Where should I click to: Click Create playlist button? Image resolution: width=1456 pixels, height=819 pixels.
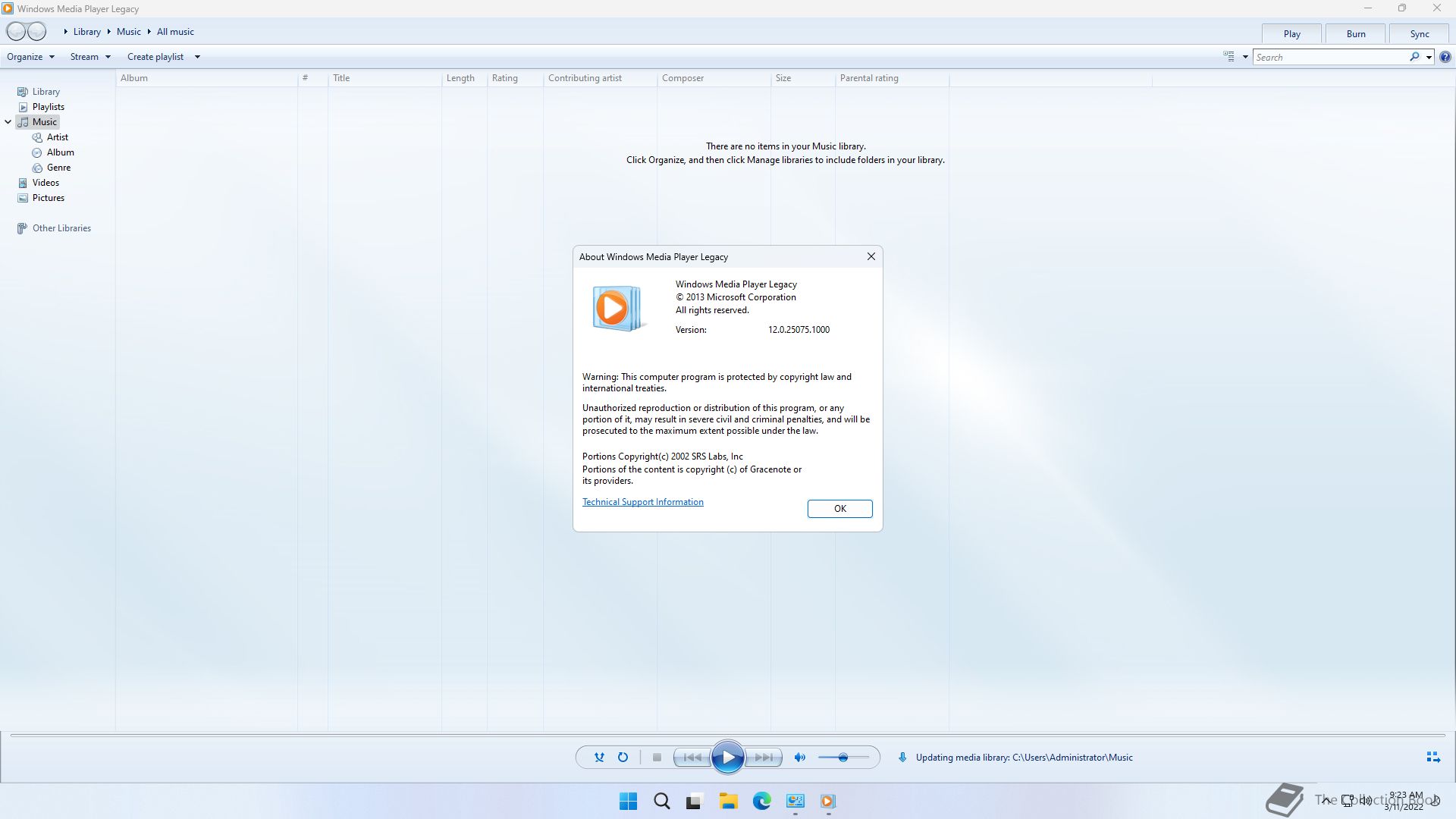pyautogui.click(x=155, y=57)
